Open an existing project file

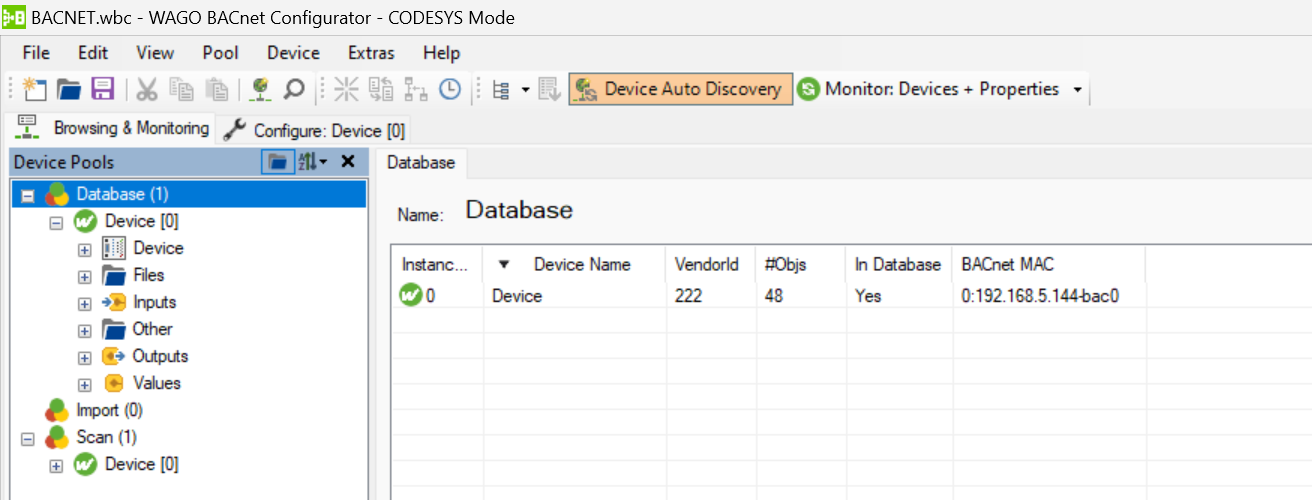[x=68, y=89]
